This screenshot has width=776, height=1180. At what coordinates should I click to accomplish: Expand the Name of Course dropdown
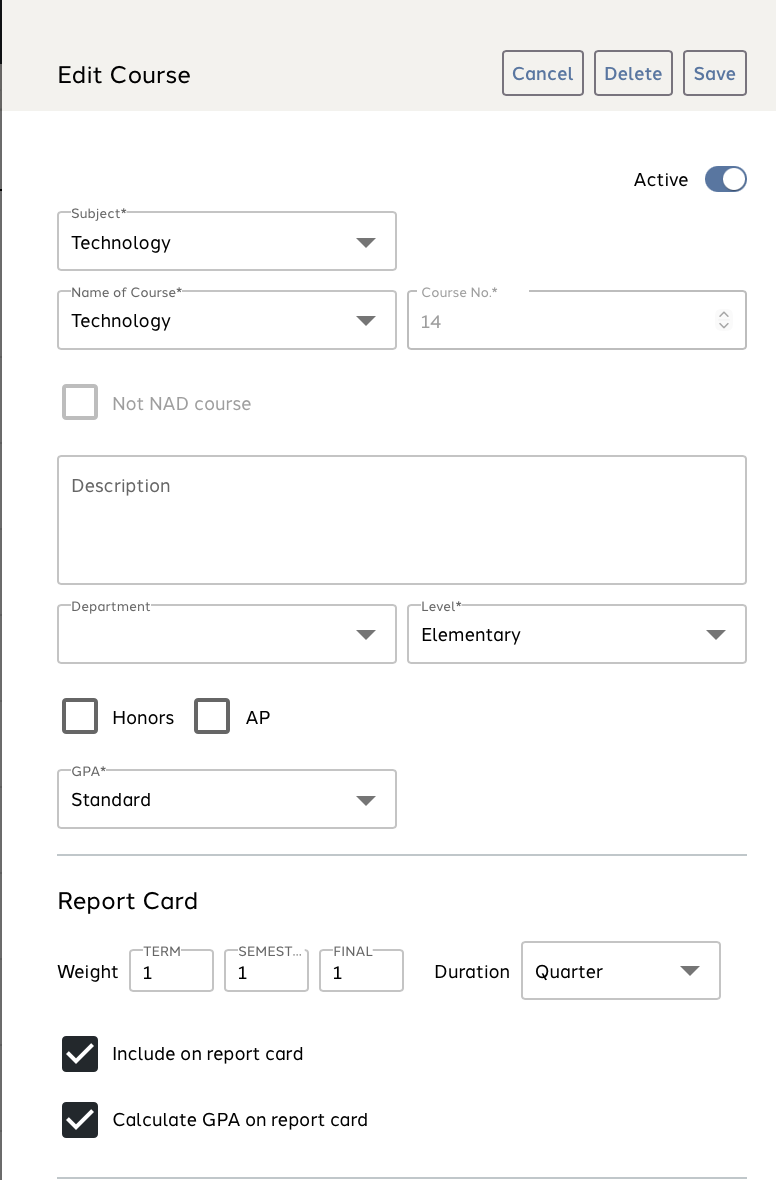point(227,320)
